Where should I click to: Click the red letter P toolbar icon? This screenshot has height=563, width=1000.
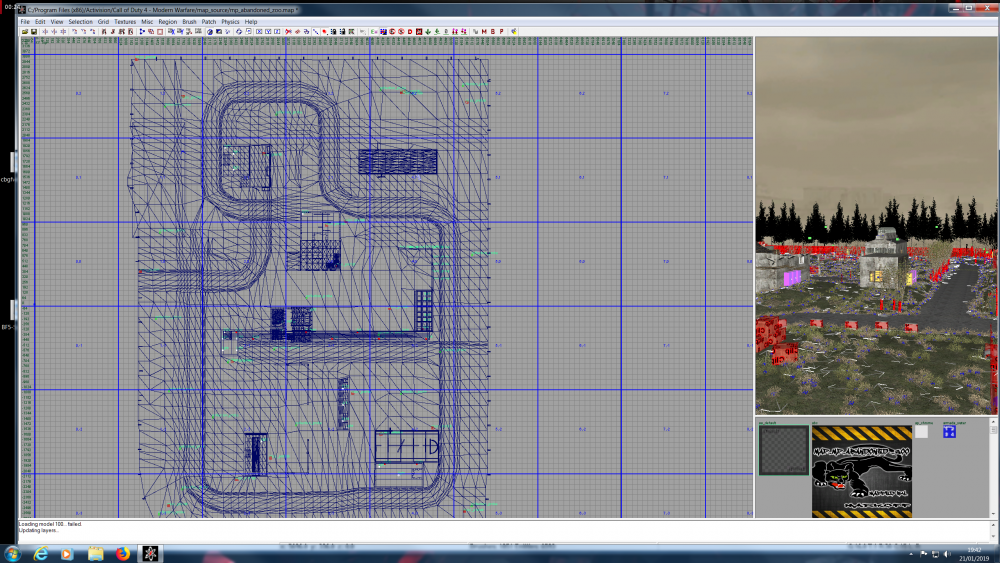[x=501, y=32]
